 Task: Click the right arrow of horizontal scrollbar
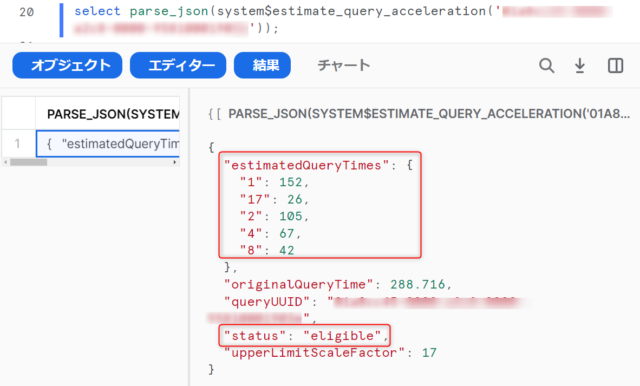coord(175,162)
